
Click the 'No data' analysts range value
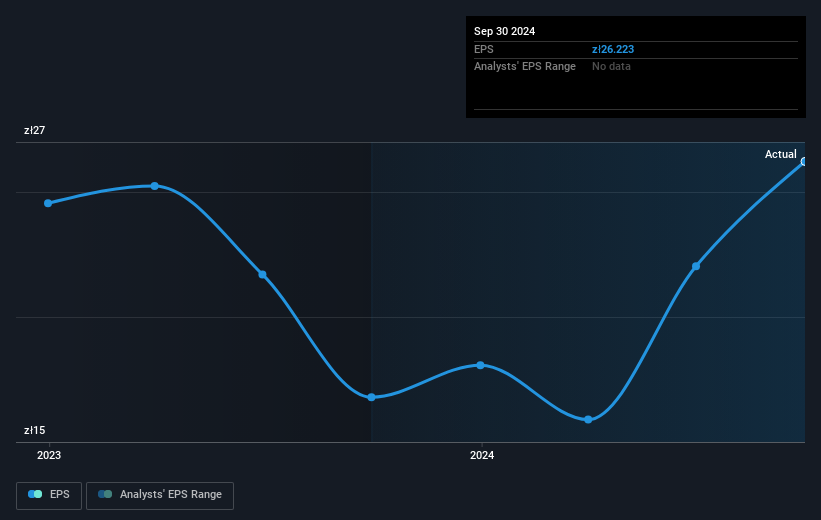point(611,67)
